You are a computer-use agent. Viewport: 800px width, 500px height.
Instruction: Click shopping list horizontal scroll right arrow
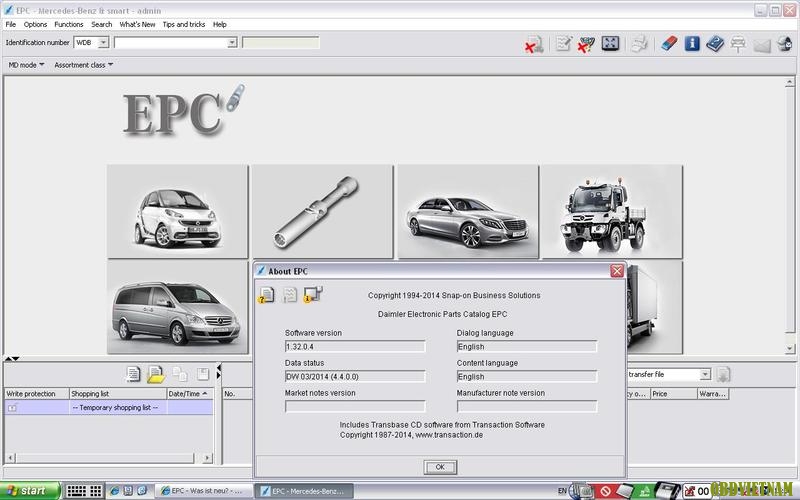207,458
